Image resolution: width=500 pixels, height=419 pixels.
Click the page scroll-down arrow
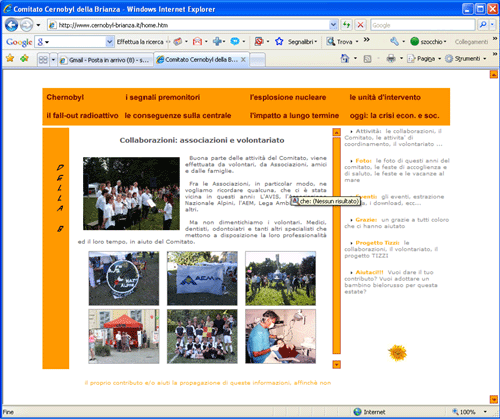click(x=494, y=399)
